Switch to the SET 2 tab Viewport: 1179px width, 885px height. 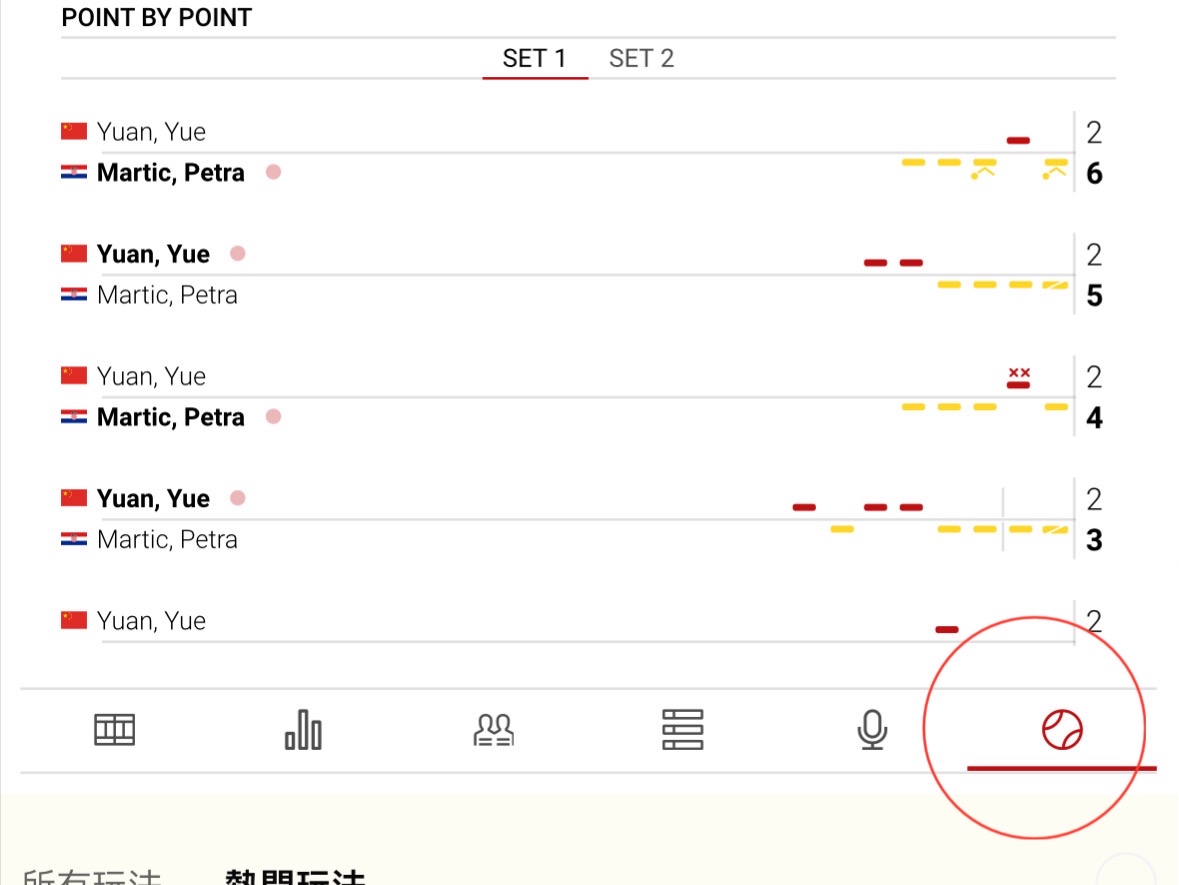641,58
